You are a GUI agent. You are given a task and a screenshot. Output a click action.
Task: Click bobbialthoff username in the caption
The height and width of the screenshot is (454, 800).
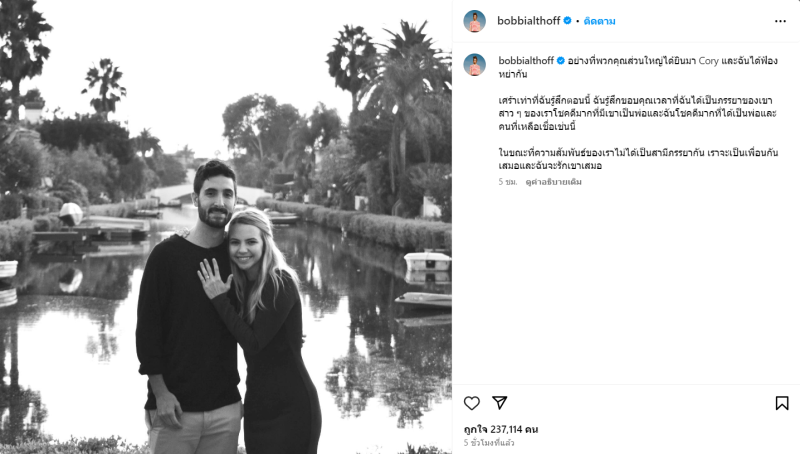point(525,61)
